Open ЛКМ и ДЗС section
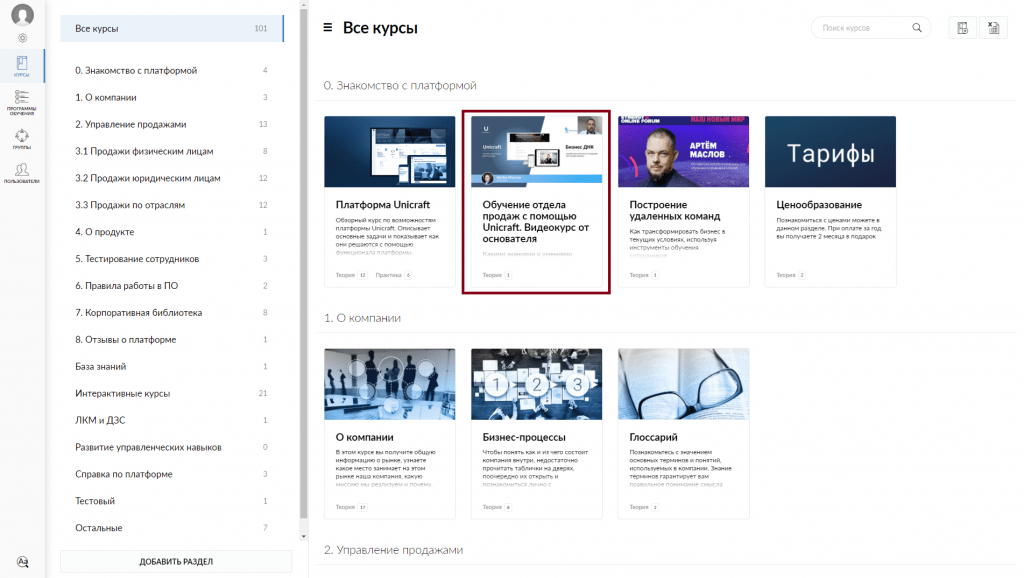 (172, 420)
